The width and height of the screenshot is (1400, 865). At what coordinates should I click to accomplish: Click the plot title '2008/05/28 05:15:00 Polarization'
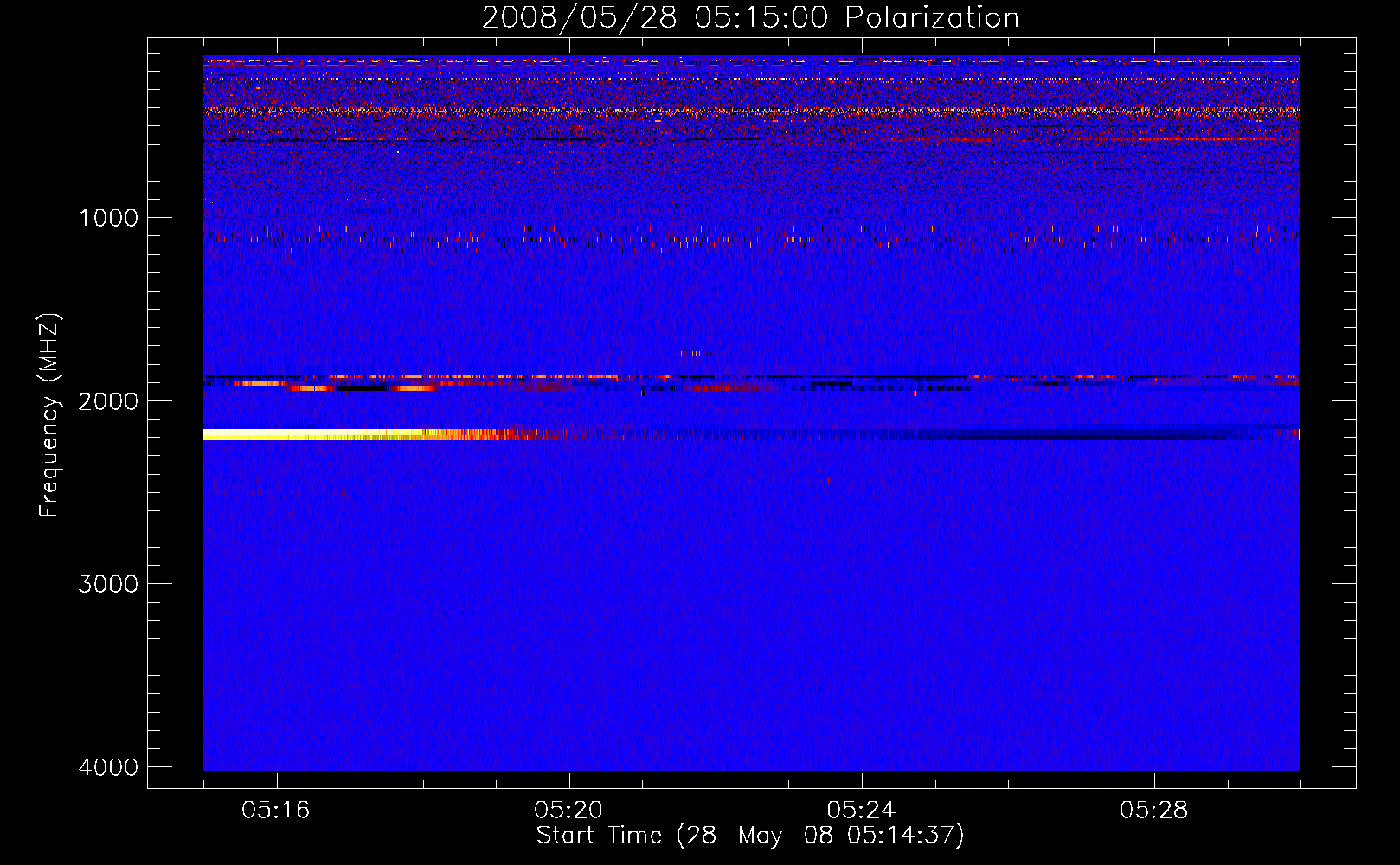coord(750,17)
